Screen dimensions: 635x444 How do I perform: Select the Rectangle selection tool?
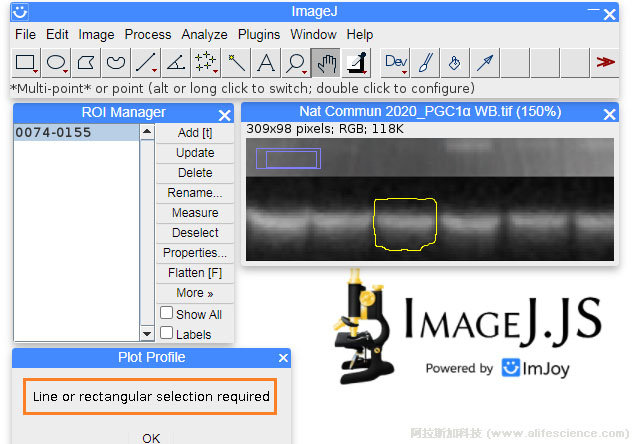point(26,63)
